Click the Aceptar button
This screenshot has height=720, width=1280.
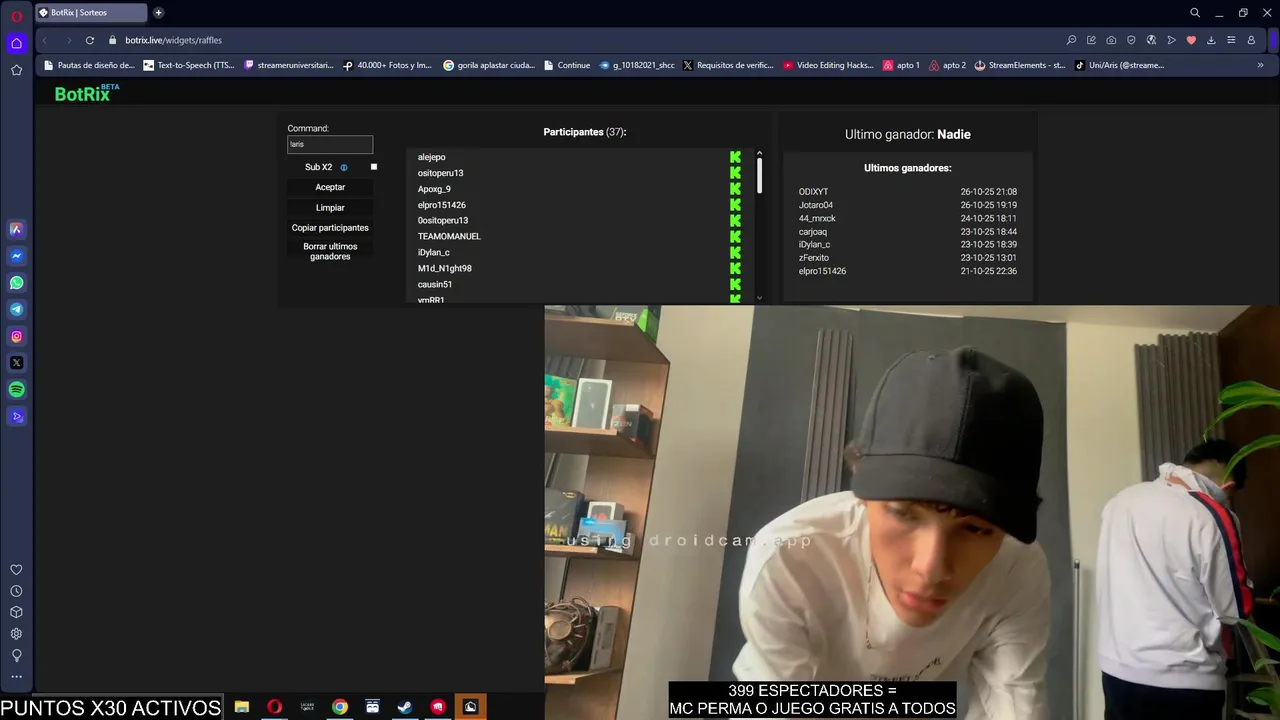coord(330,187)
